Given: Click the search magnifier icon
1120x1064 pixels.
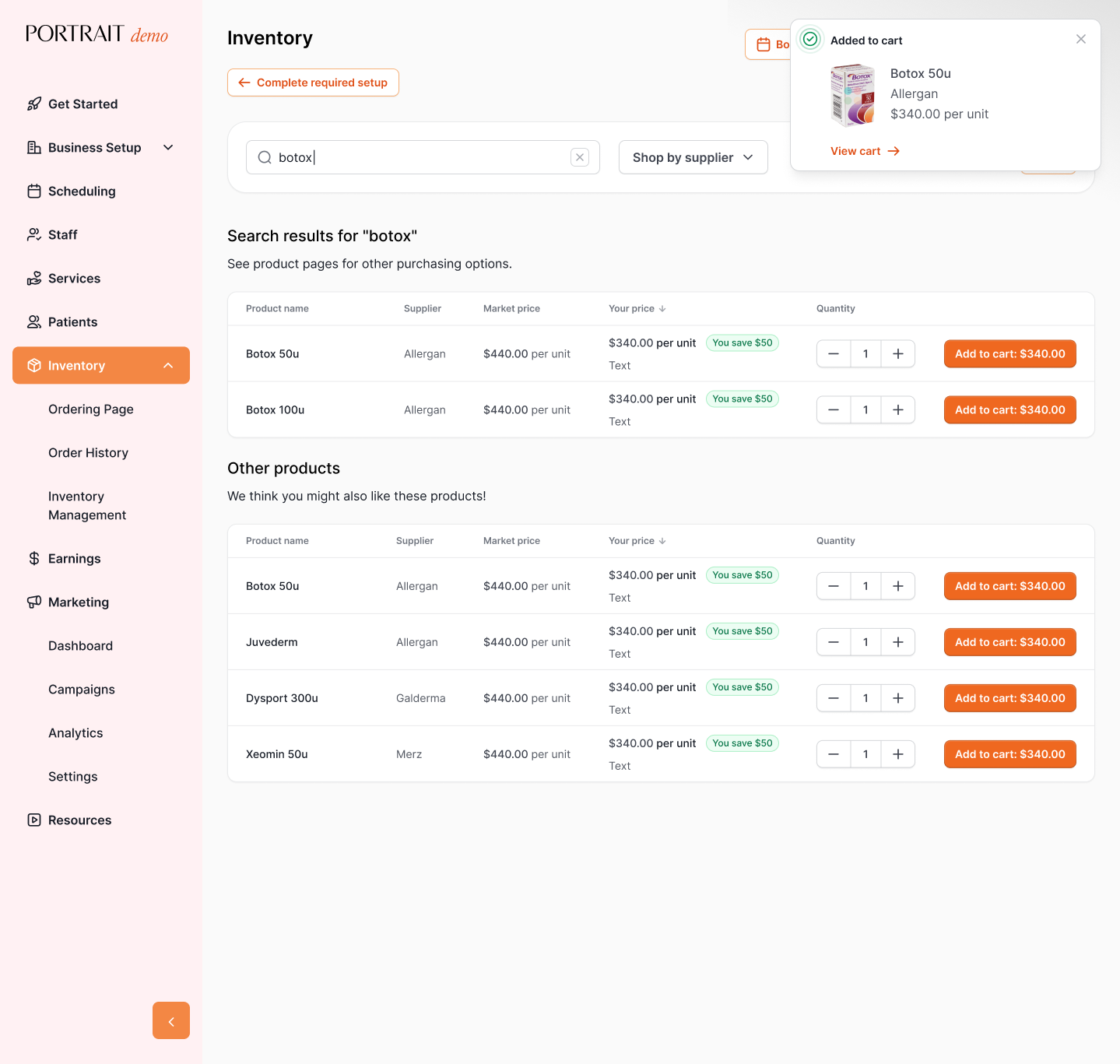Looking at the screenshot, I should [265, 157].
